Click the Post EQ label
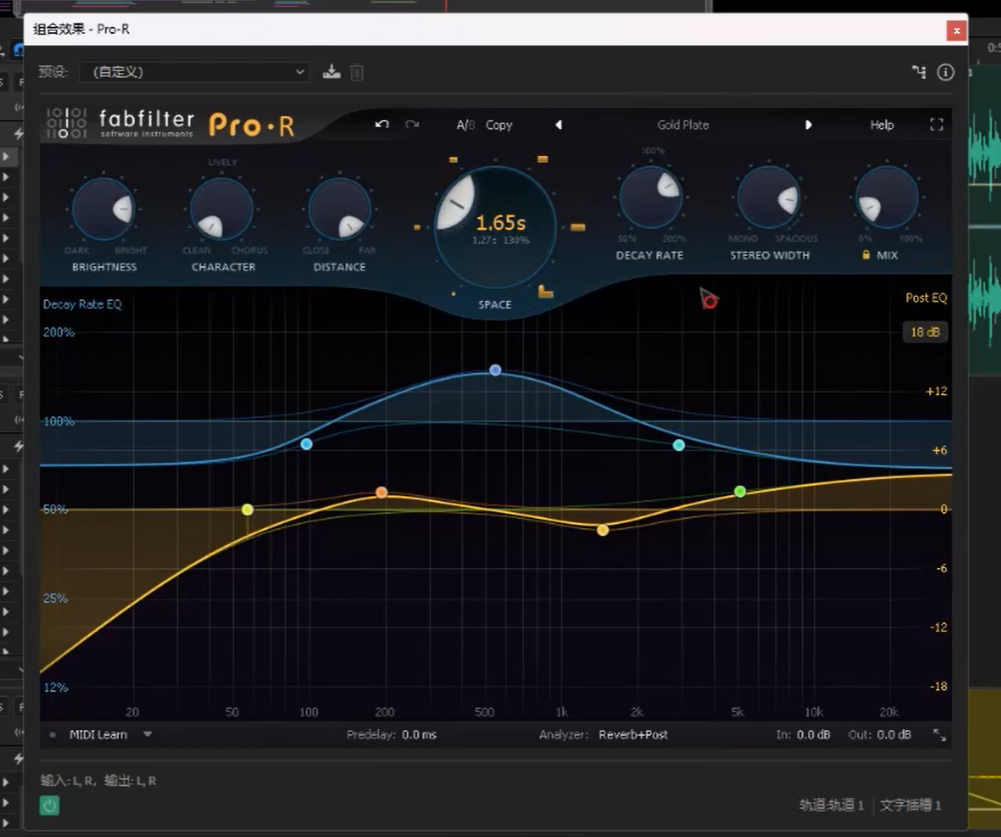This screenshot has width=1001, height=837. (926, 298)
